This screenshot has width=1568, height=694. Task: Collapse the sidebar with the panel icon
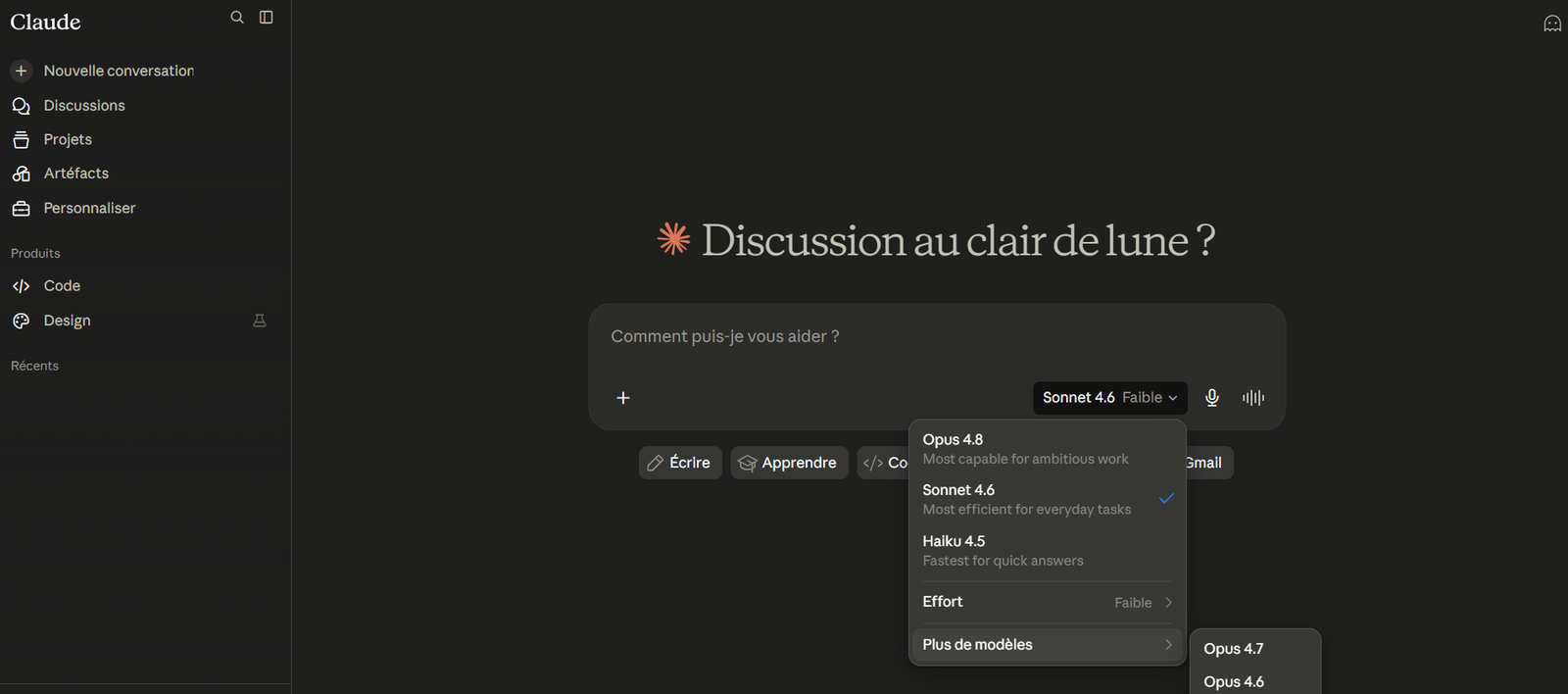[266, 18]
